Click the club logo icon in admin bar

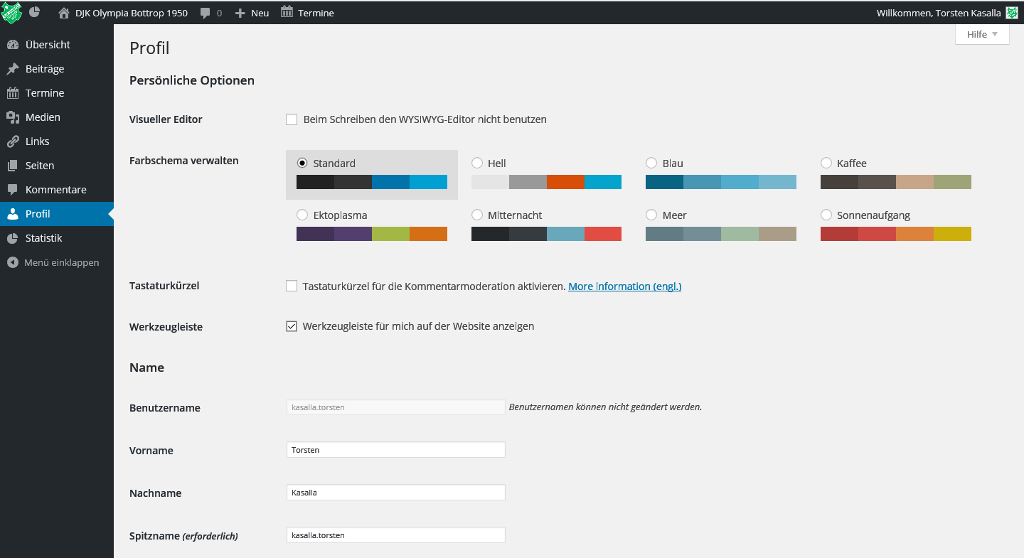pyautogui.click(x=12, y=12)
